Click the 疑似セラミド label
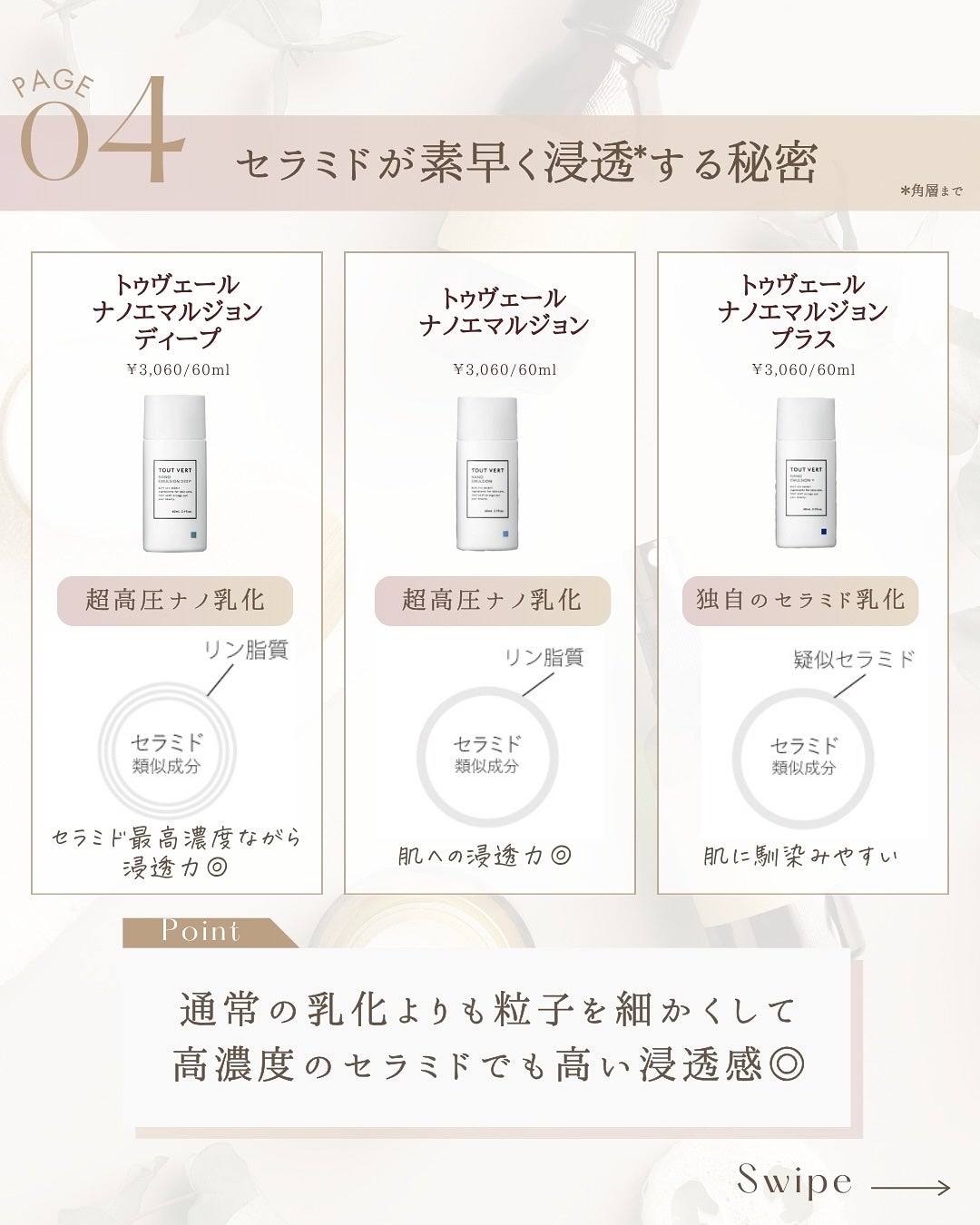Image resolution: width=980 pixels, height=1225 pixels. (854, 660)
